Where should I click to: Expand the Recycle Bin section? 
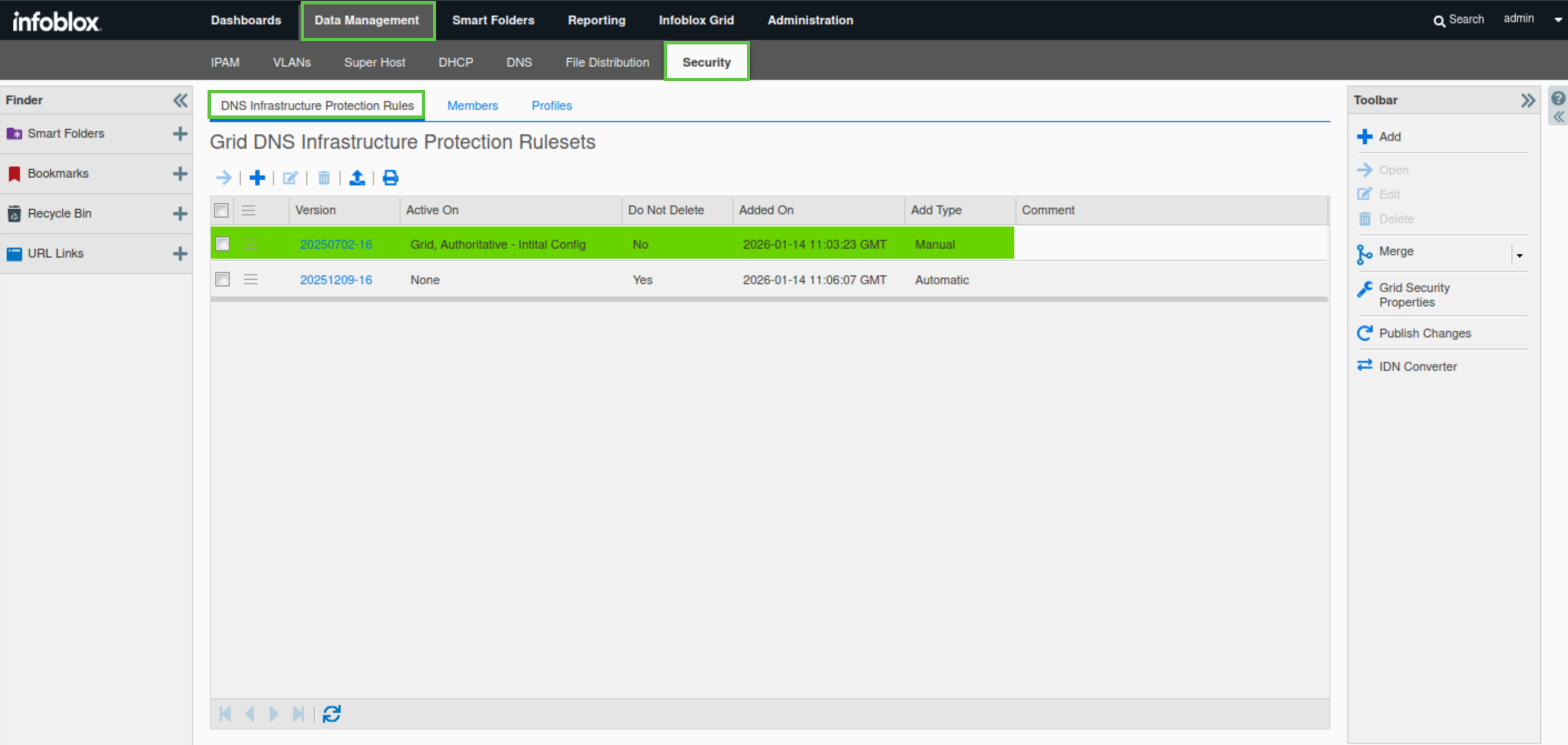point(180,214)
